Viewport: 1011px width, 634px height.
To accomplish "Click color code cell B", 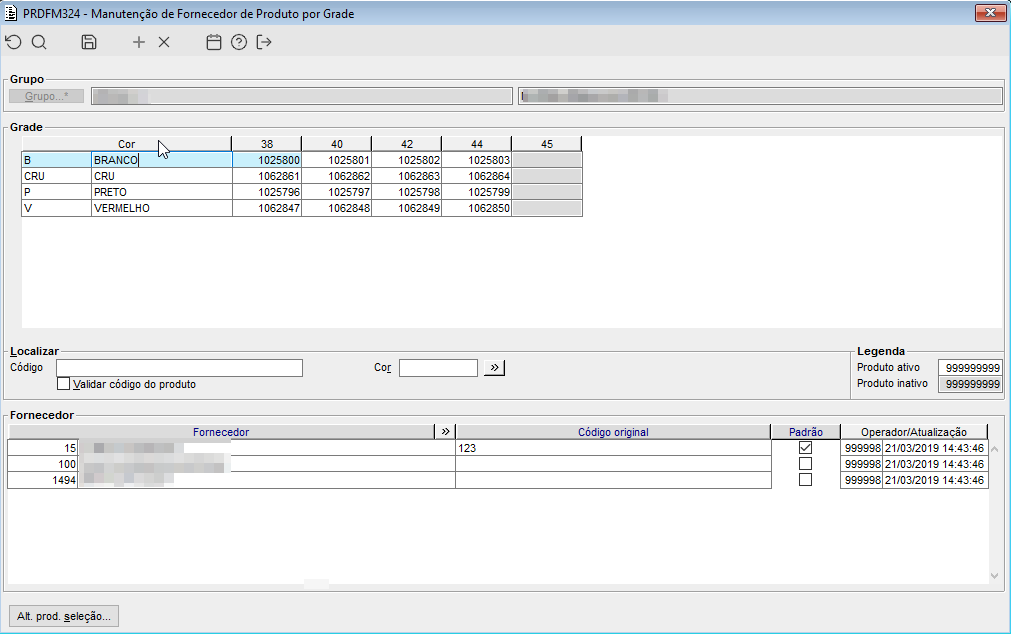I will point(57,160).
